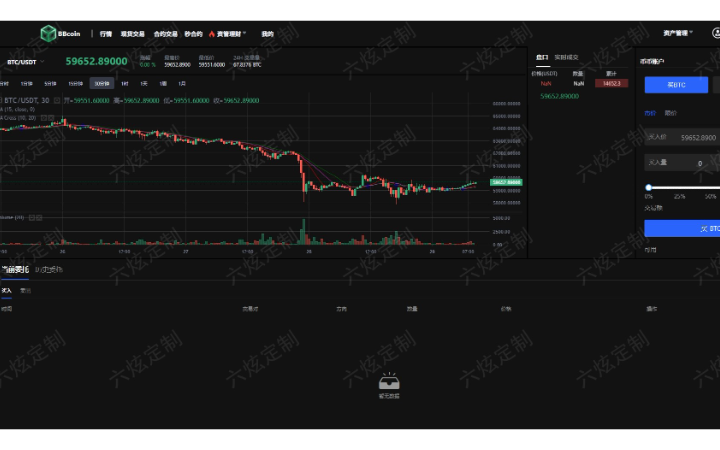
Task: Open the 秒合约 menu item
Action: (193, 34)
